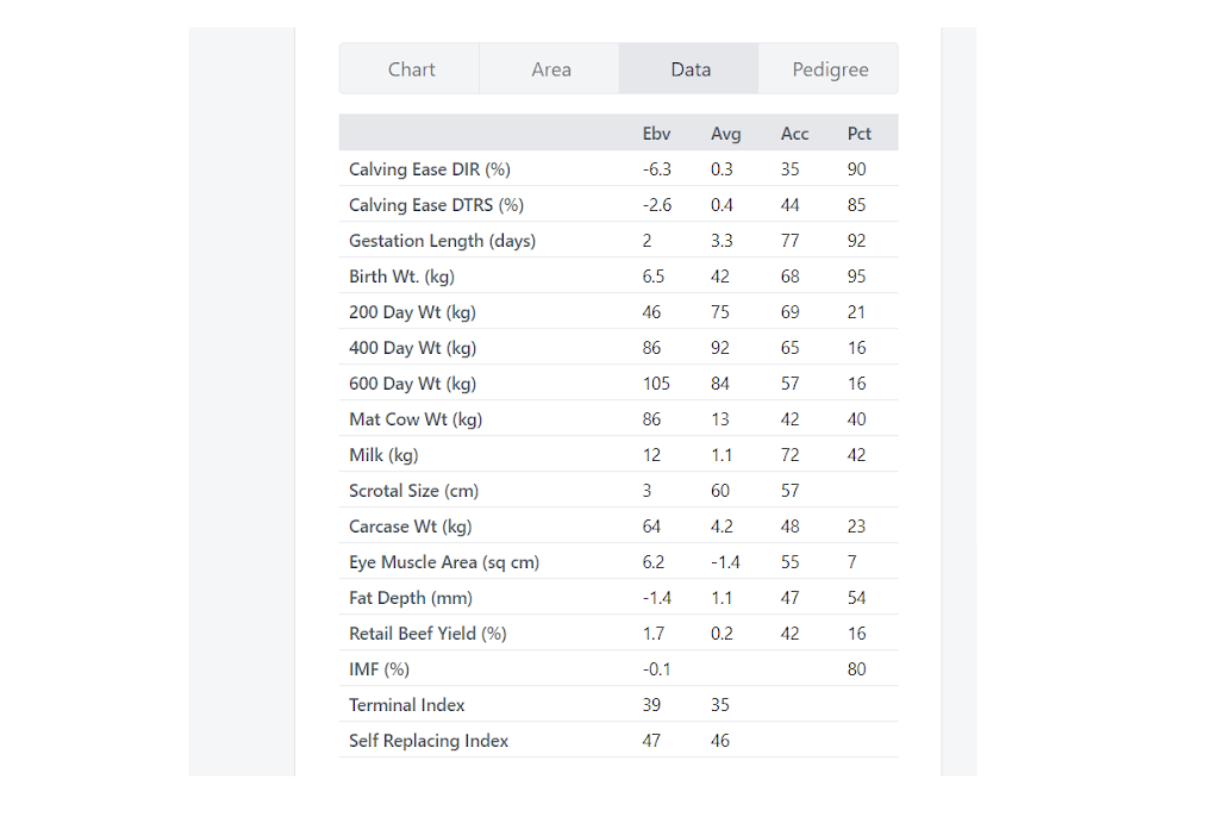Viewport: 1232px width, 814px height.
Task: Select the Data tab
Action: click(x=688, y=69)
